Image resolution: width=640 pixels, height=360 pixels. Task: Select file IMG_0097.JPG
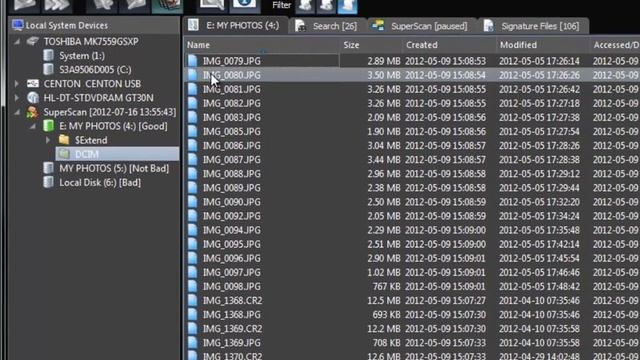231,272
